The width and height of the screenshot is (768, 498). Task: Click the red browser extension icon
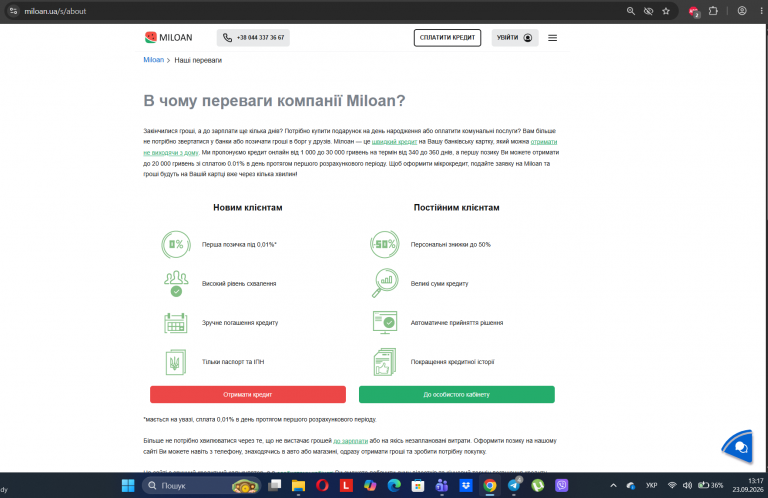coord(694,11)
